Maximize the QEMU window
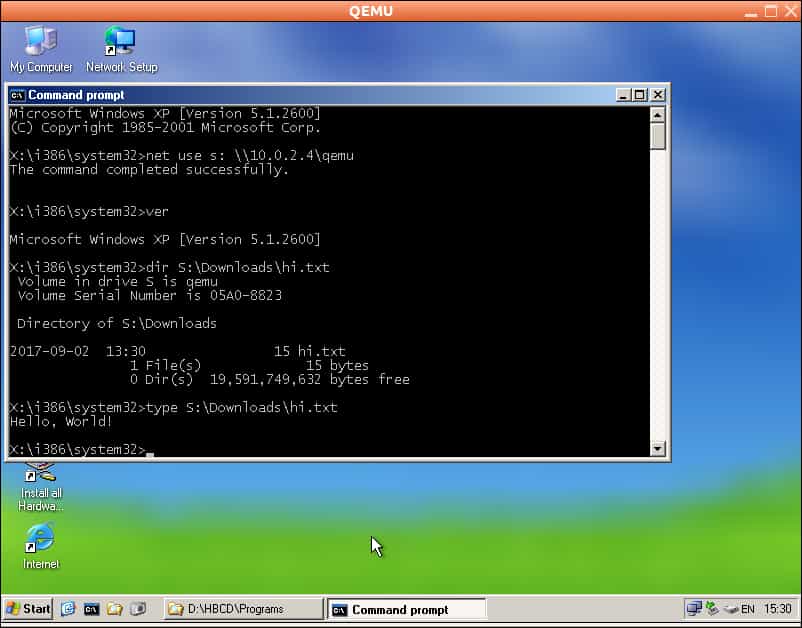Image resolution: width=802 pixels, height=628 pixels. [771, 11]
